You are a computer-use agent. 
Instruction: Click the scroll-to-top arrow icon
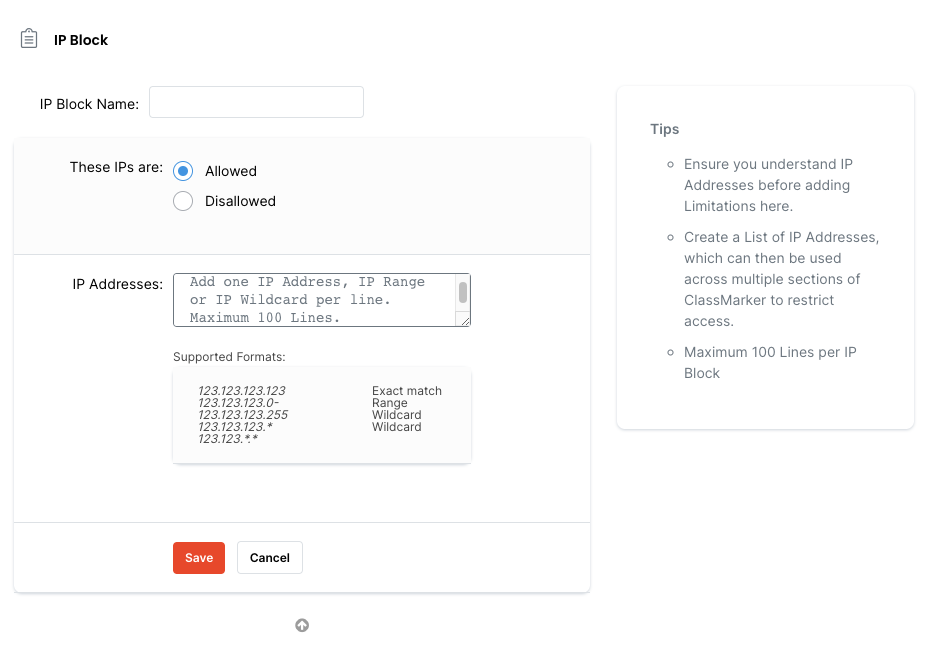pyautogui.click(x=302, y=625)
